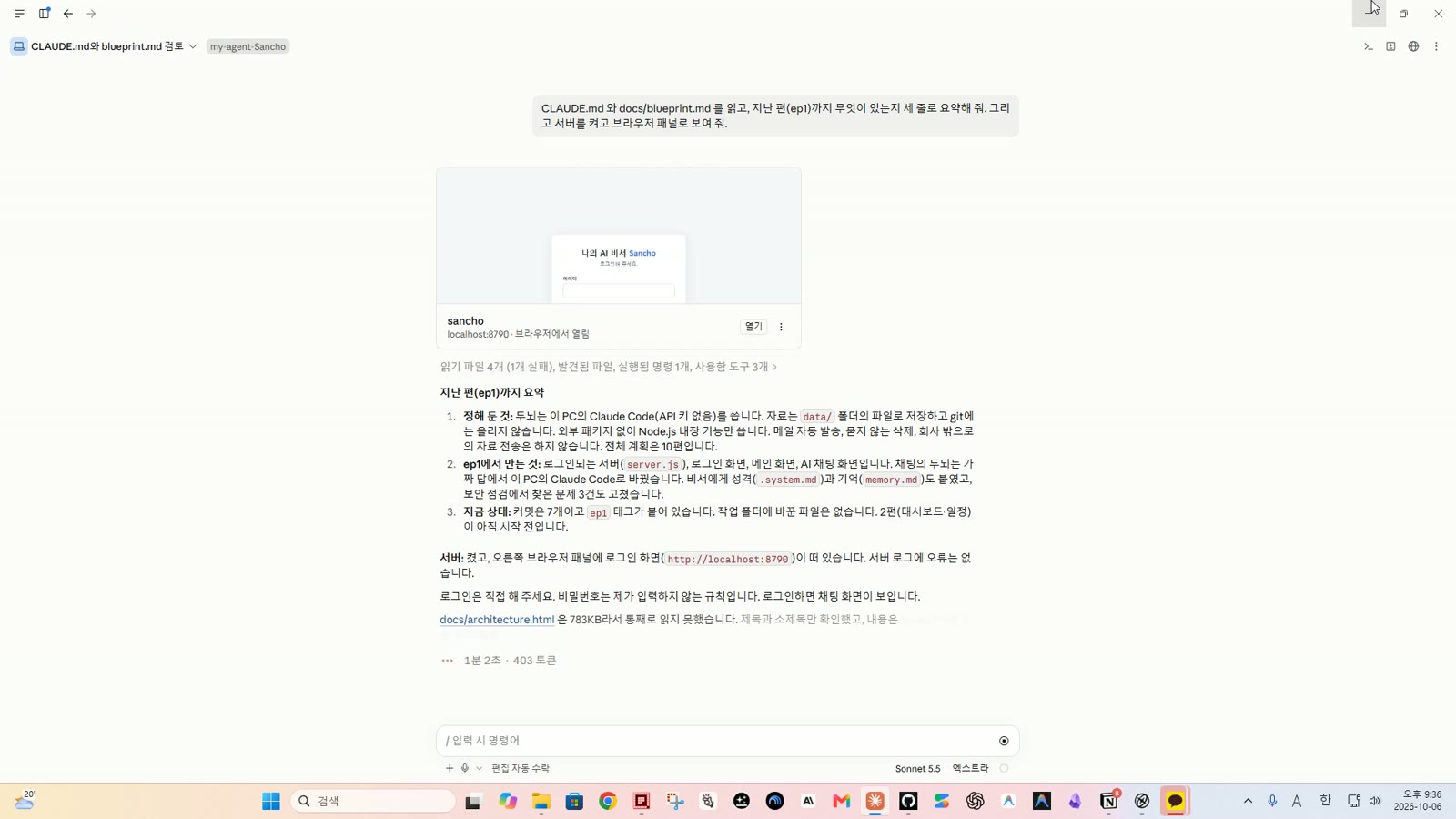Click the stop/record icon in input box

1004,741
